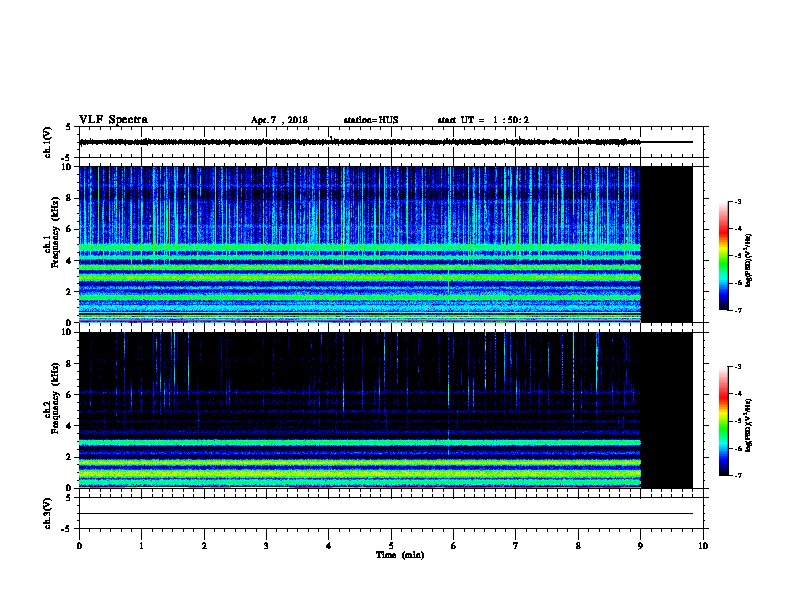Select the "start UT = 1:50:2" header text
792x612 pixels.
(x=483, y=120)
